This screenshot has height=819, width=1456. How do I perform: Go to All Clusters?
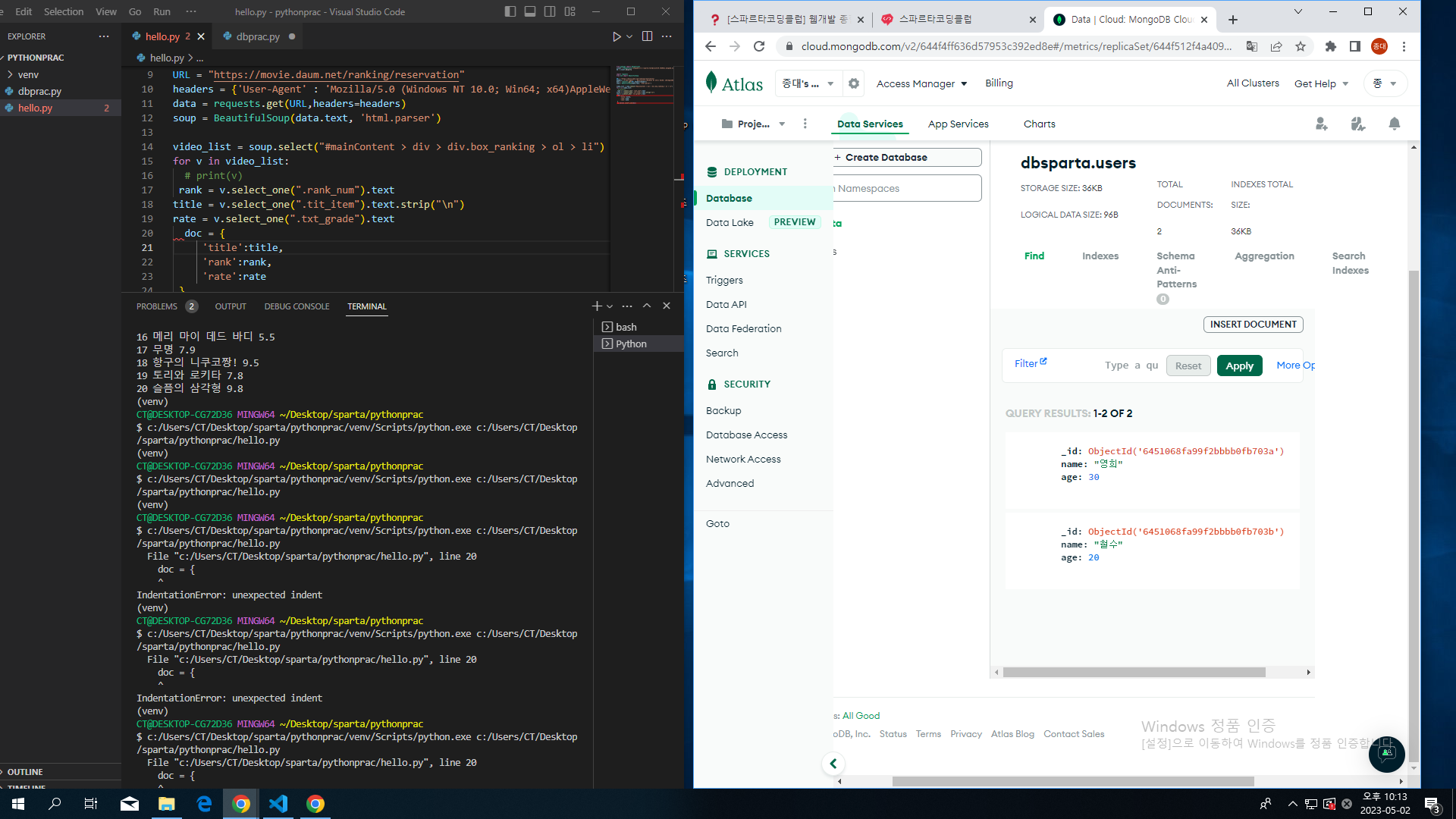(x=1253, y=83)
